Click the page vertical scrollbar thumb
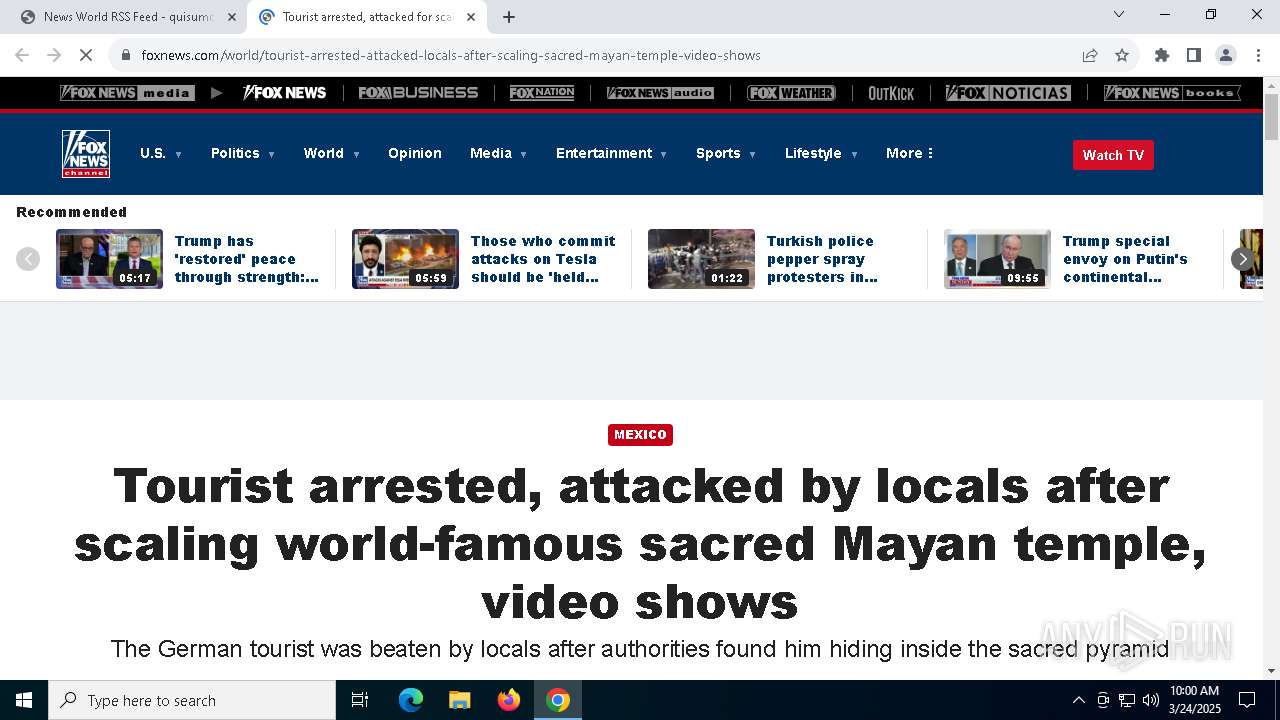 (x=1271, y=118)
